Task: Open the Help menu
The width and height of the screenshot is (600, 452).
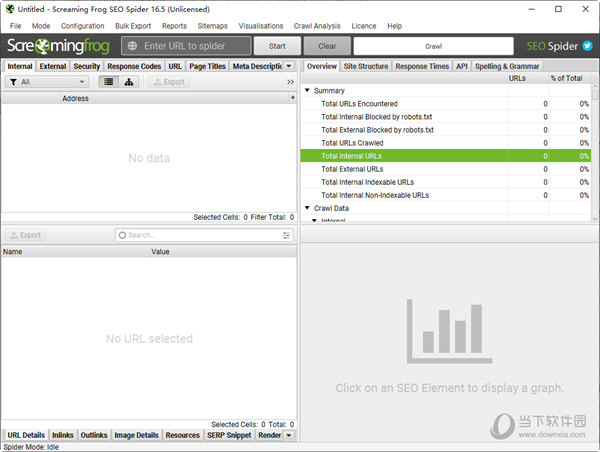Action: pyautogui.click(x=395, y=26)
